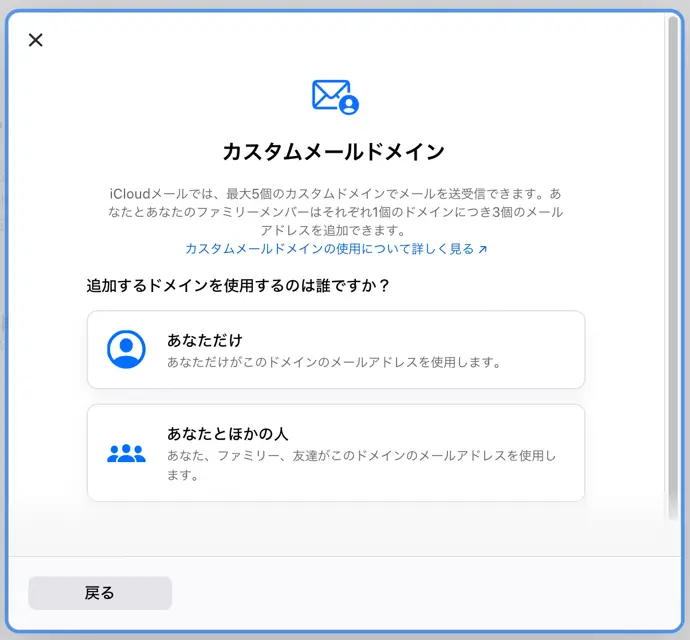The width and height of the screenshot is (690, 640).
Task: Click the single person icon for あなただけ
Action: pos(126,349)
